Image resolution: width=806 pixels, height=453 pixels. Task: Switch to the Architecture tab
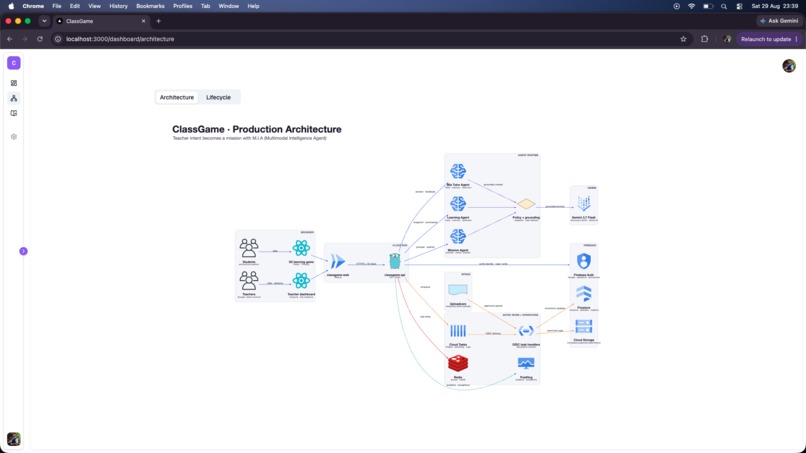tap(177, 97)
